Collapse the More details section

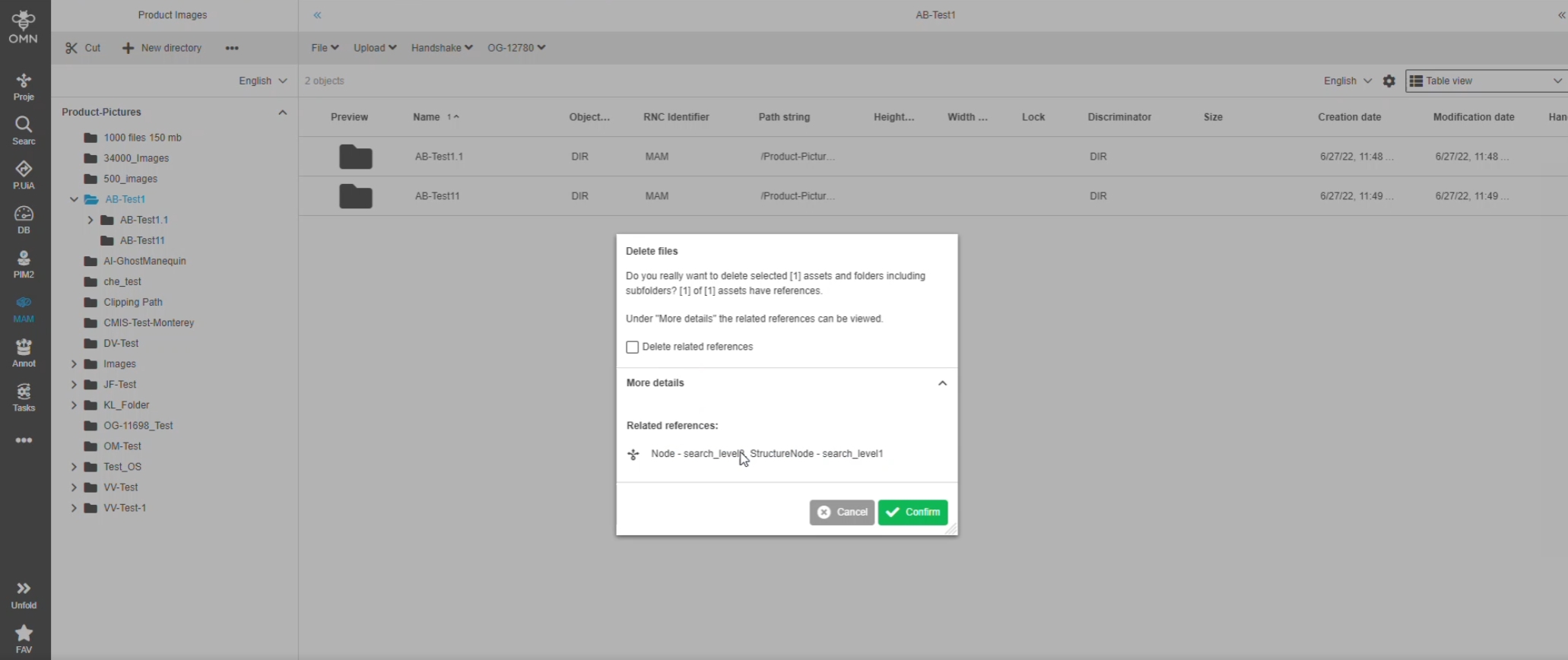point(941,383)
